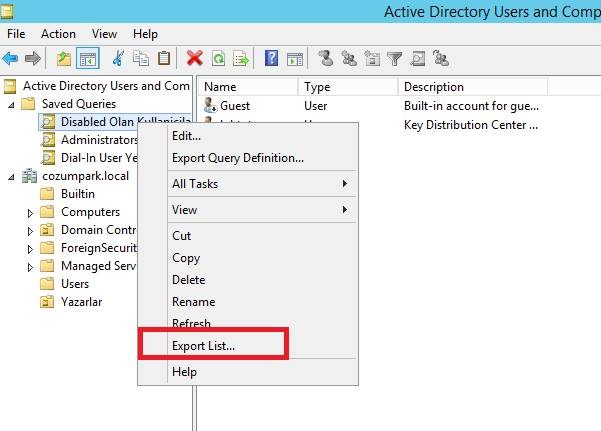This screenshot has width=601, height=431.
Task: Sort by the Name column header
Action: 248,87
